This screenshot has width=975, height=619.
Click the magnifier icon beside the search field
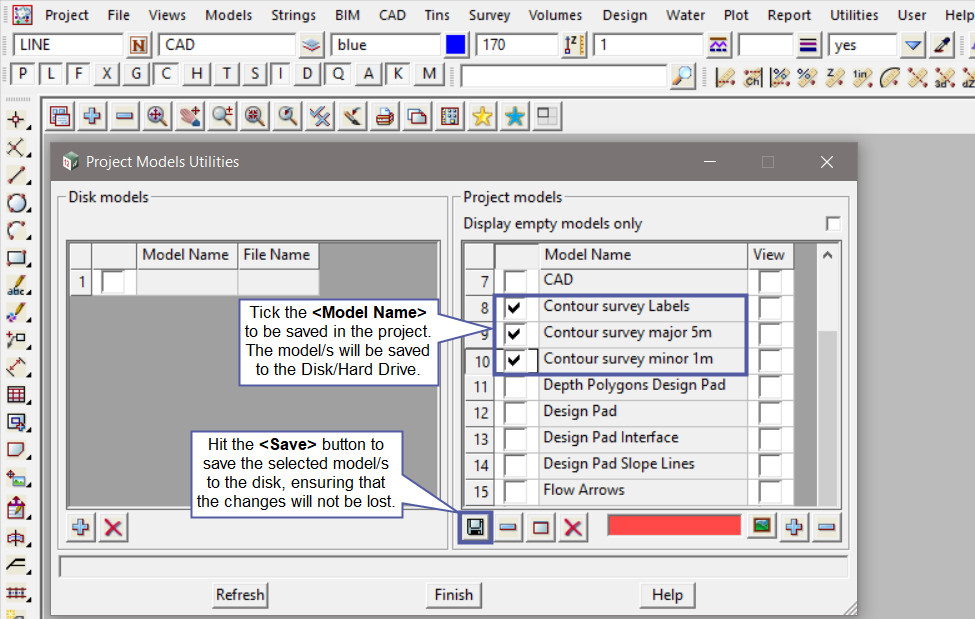tap(682, 75)
